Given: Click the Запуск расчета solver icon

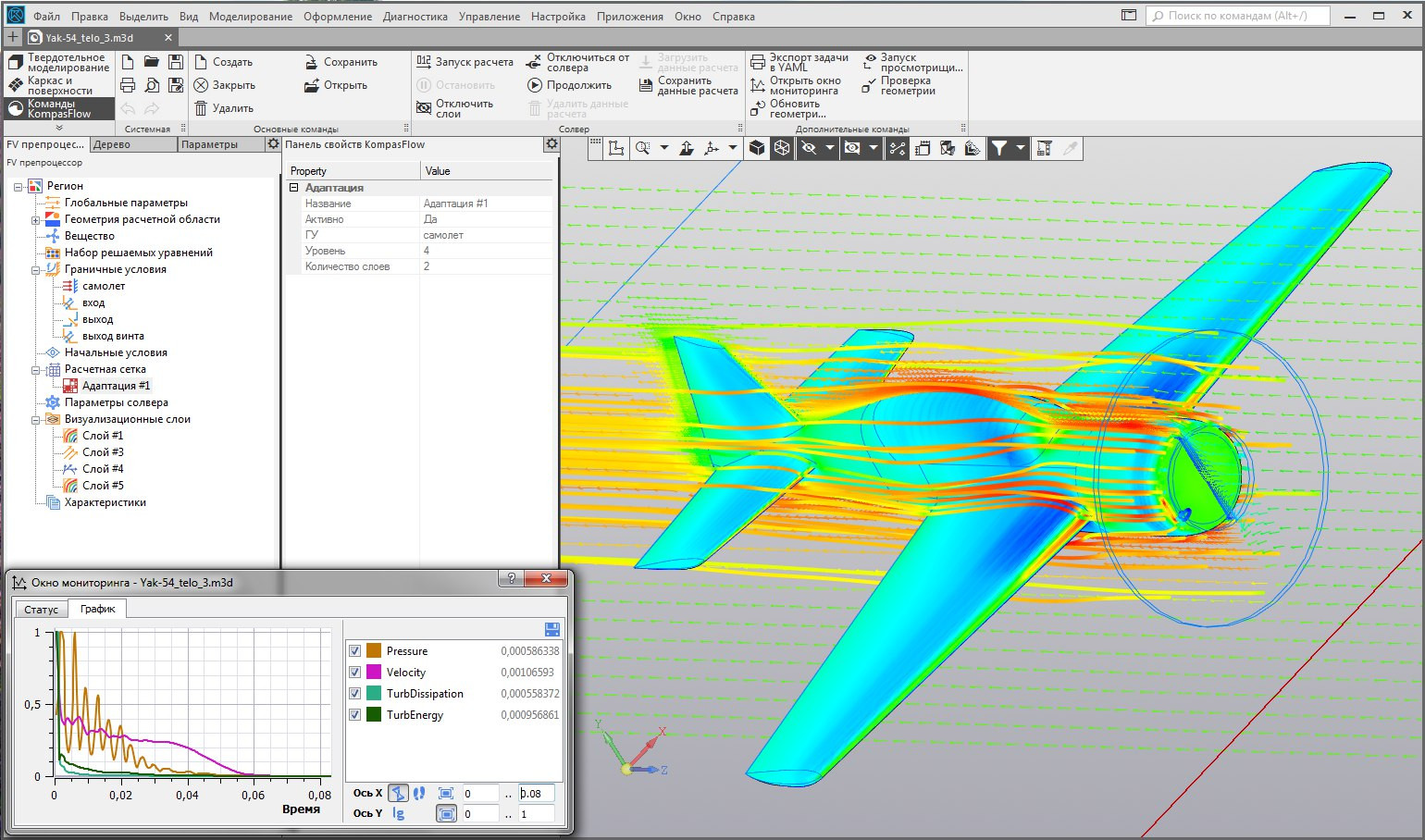Looking at the screenshot, I should [x=424, y=62].
